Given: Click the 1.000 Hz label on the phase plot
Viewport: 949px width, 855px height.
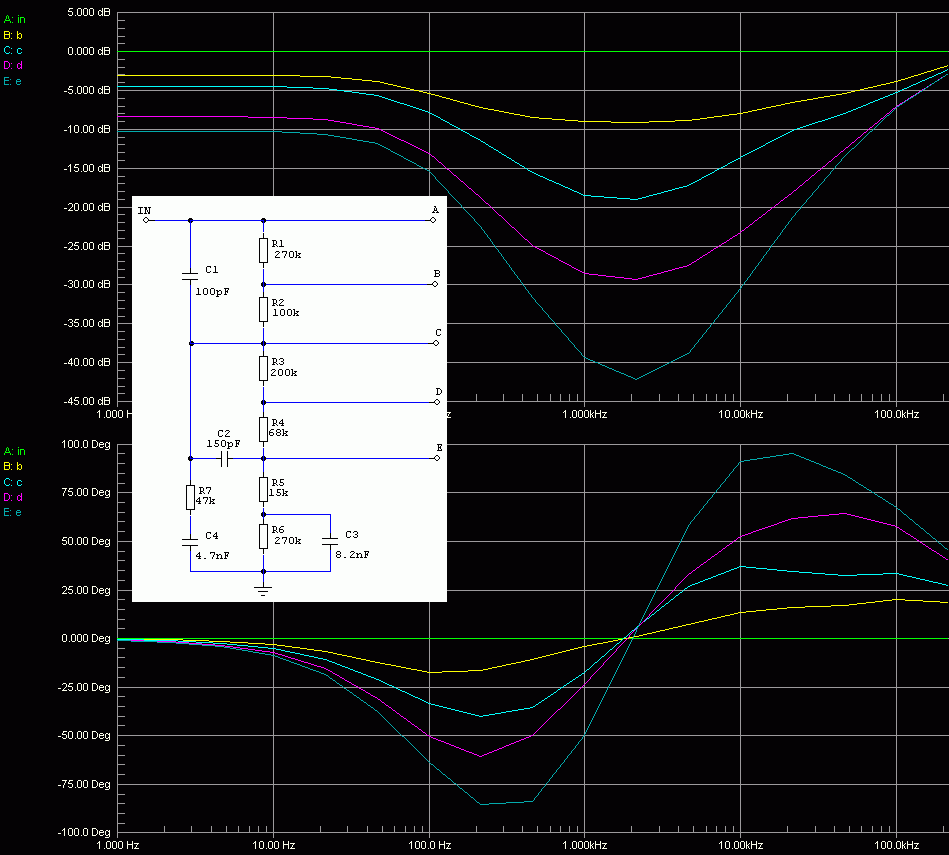Looking at the screenshot, I should 118,845.
